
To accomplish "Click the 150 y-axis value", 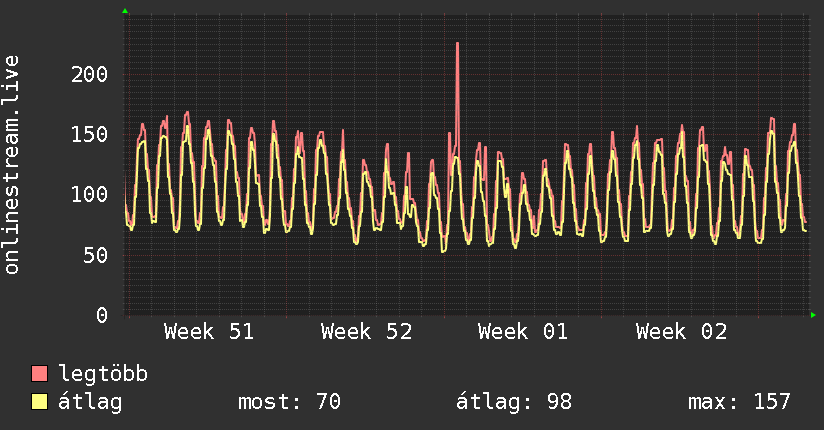I will click(x=89, y=134).
